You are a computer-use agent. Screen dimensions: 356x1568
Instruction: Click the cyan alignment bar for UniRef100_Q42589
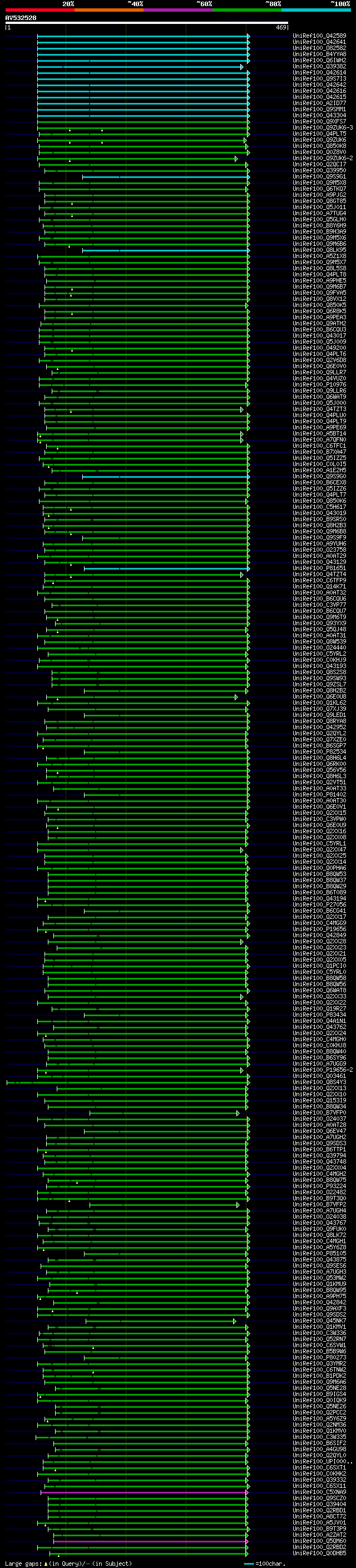pyautogui.click(x=142, y=37)
